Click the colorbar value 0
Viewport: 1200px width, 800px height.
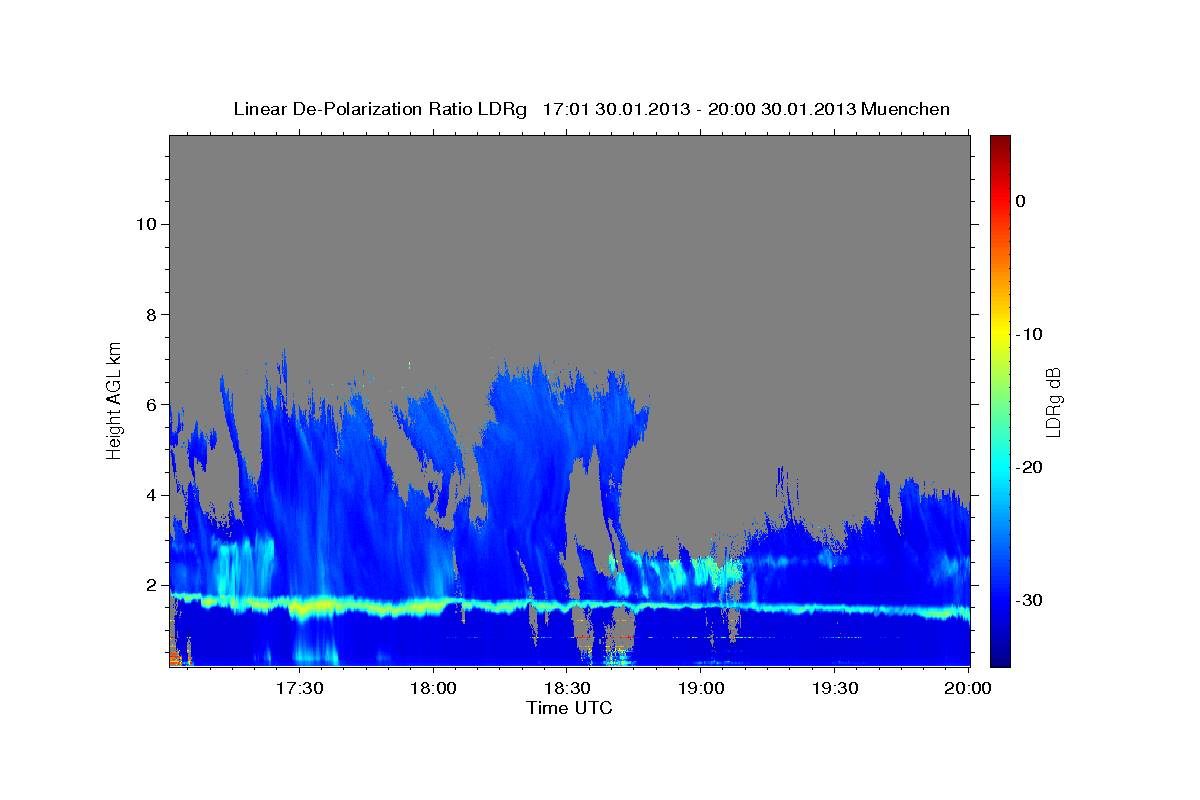point(1021,201)
